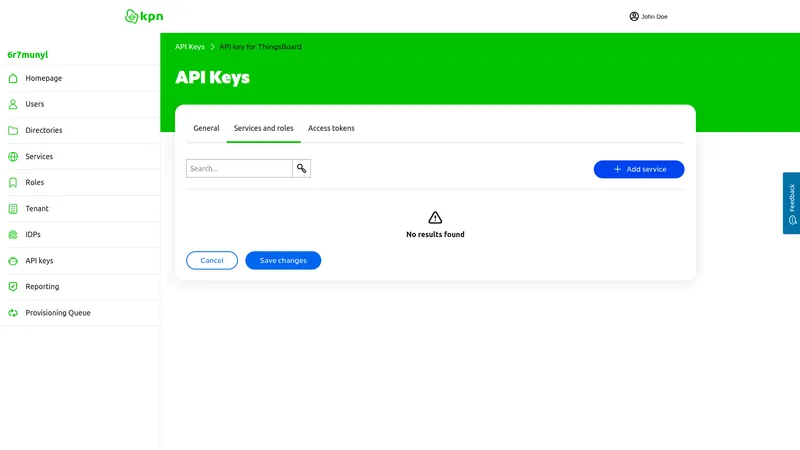Screen dimensions: 800x450
Task: Click the Provisioning Queue arrows icon
Action: pyautogui.click(x=13, y=313)
